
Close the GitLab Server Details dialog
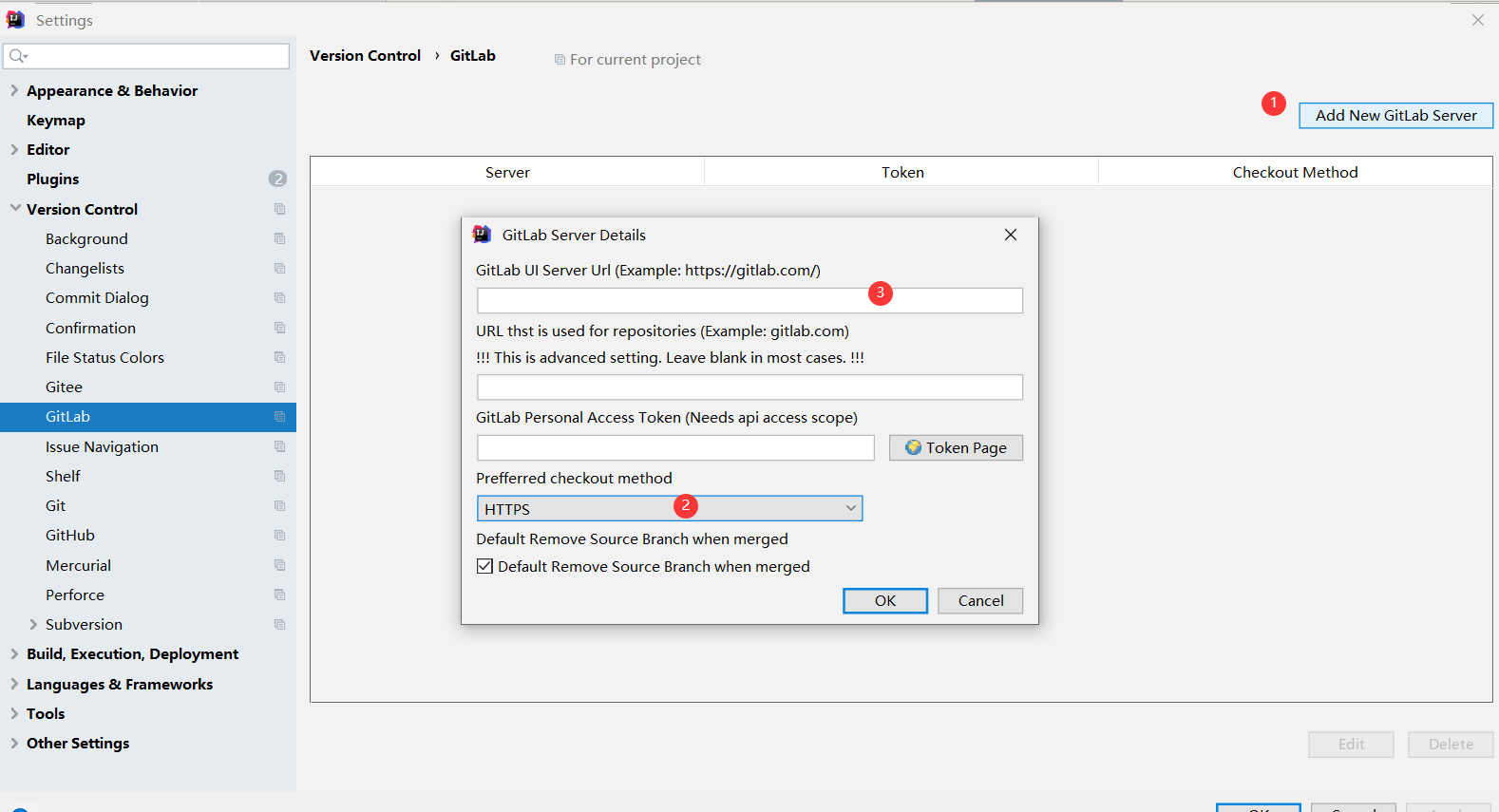click(x=1011, y=235)
